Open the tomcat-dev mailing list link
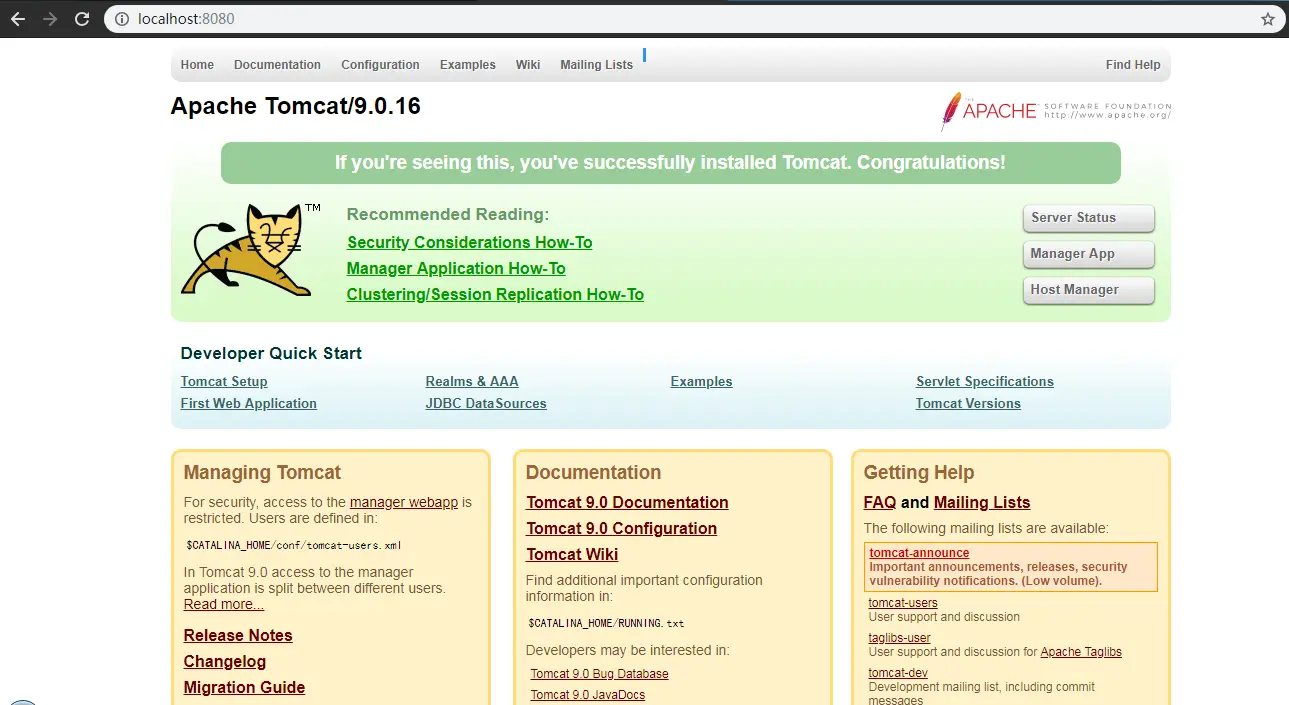1289x705 pixels. (x=898, y=673)
